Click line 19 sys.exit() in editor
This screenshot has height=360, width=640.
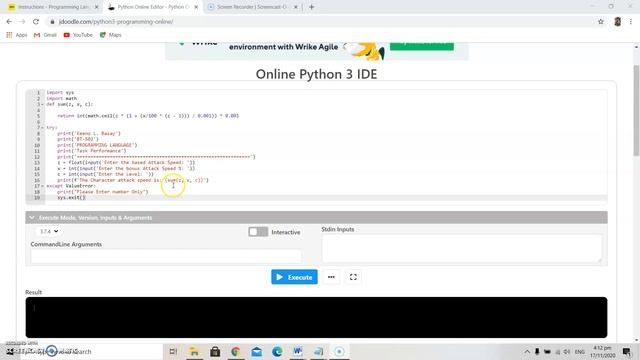click(x=71, y=198)
